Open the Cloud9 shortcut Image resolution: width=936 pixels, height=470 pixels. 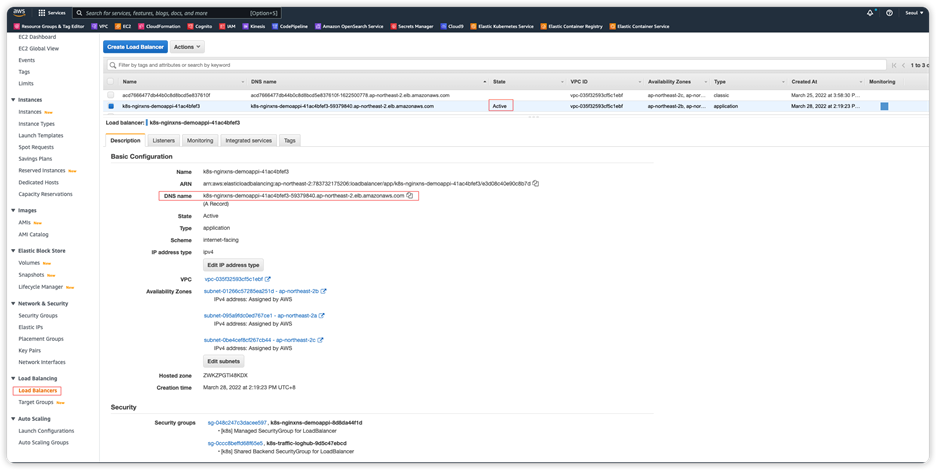pyautogui.click(x=452, y=26)
